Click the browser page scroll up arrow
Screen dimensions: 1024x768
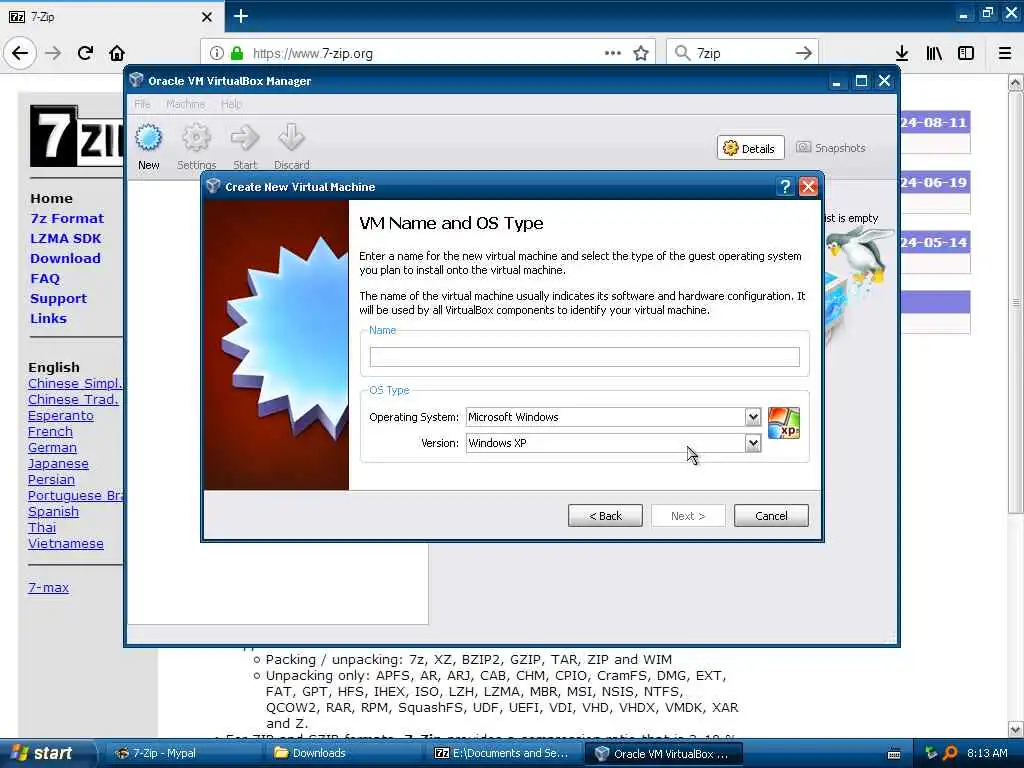pos(1016,82)
